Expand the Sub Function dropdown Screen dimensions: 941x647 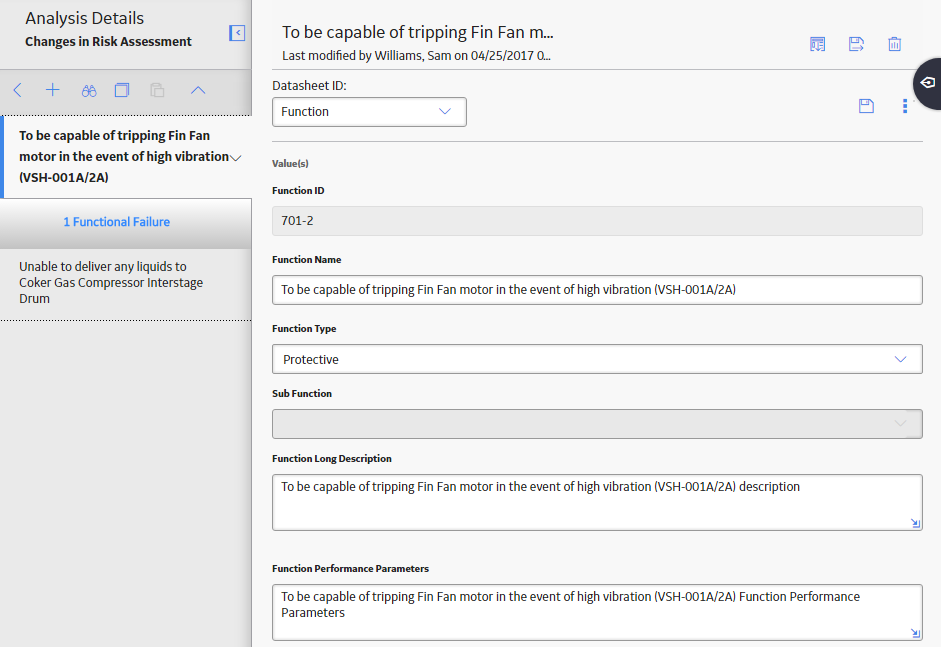click(x=597, y=424)
